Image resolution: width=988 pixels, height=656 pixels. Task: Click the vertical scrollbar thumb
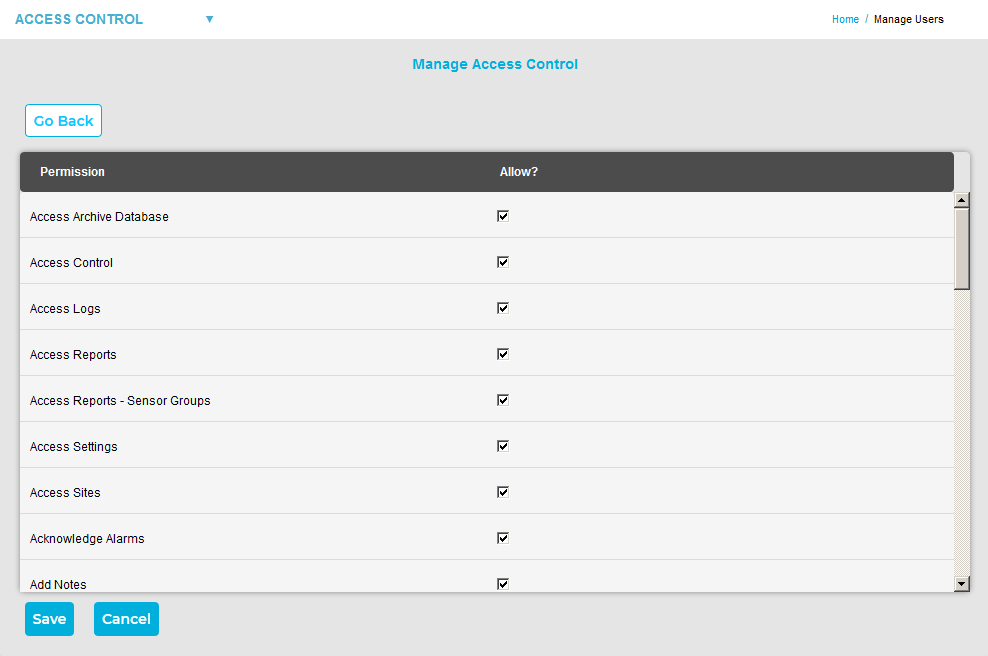tap(962, 249)
